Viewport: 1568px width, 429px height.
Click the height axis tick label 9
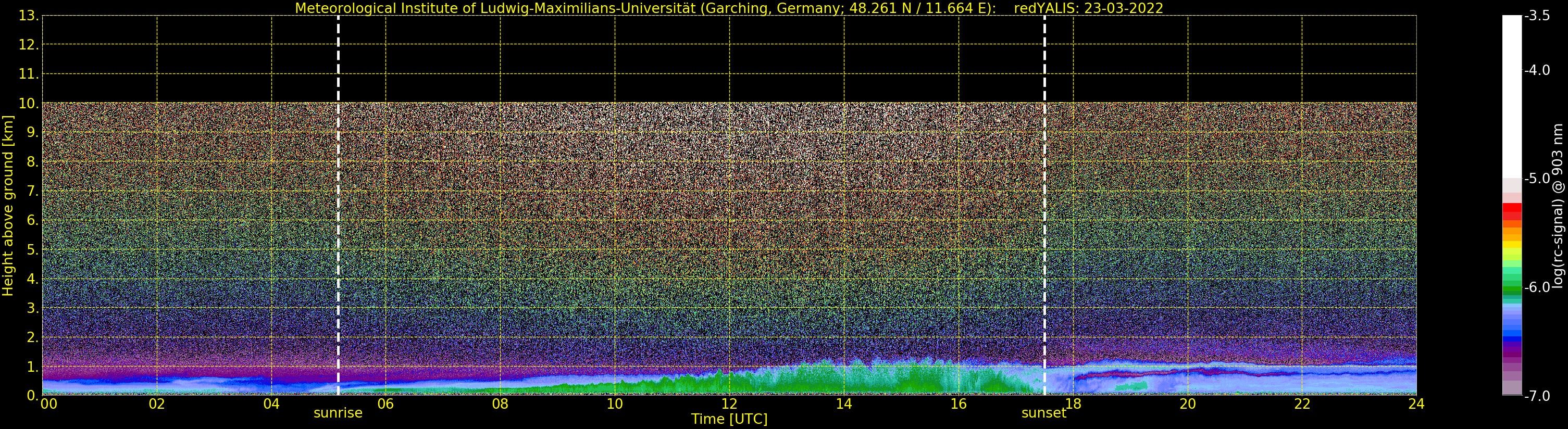(x=32, y=133)
